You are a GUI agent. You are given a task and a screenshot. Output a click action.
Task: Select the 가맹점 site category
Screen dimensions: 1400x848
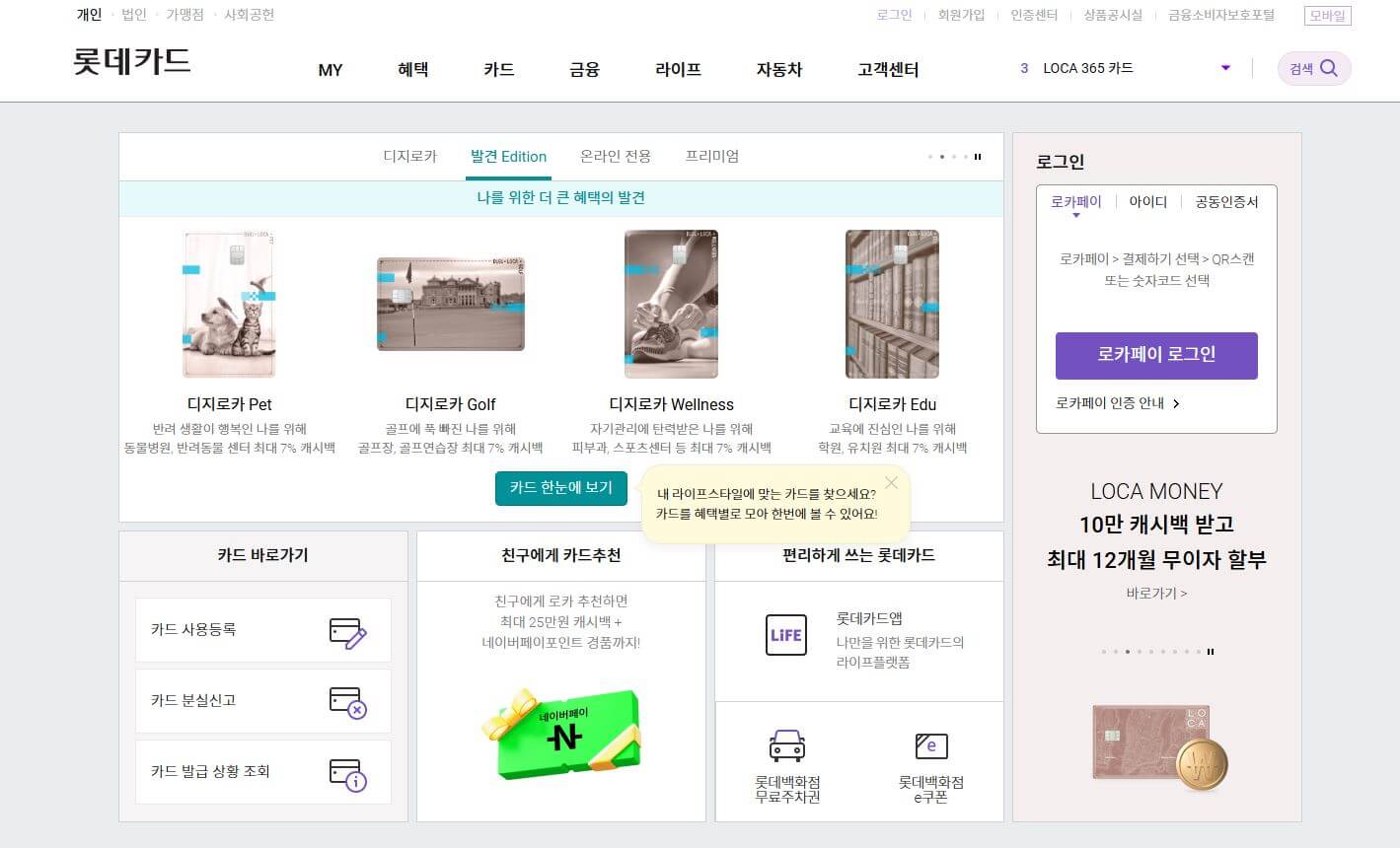pos(185,15)
